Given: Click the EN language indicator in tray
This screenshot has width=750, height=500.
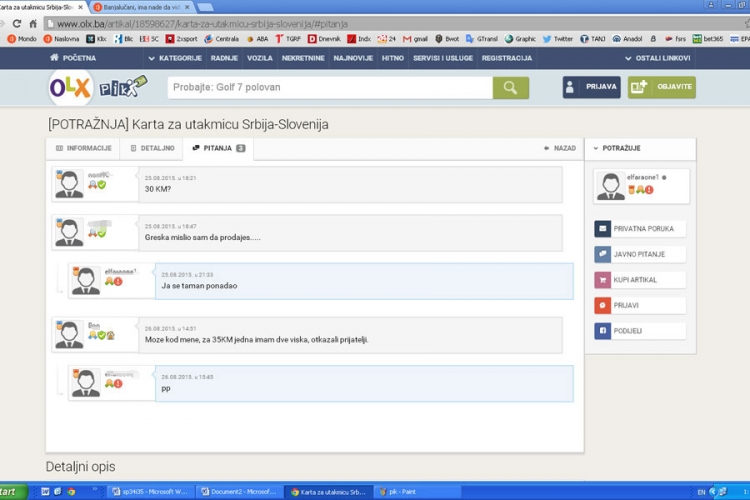Looking at the screenshot, I should (701, 492).
